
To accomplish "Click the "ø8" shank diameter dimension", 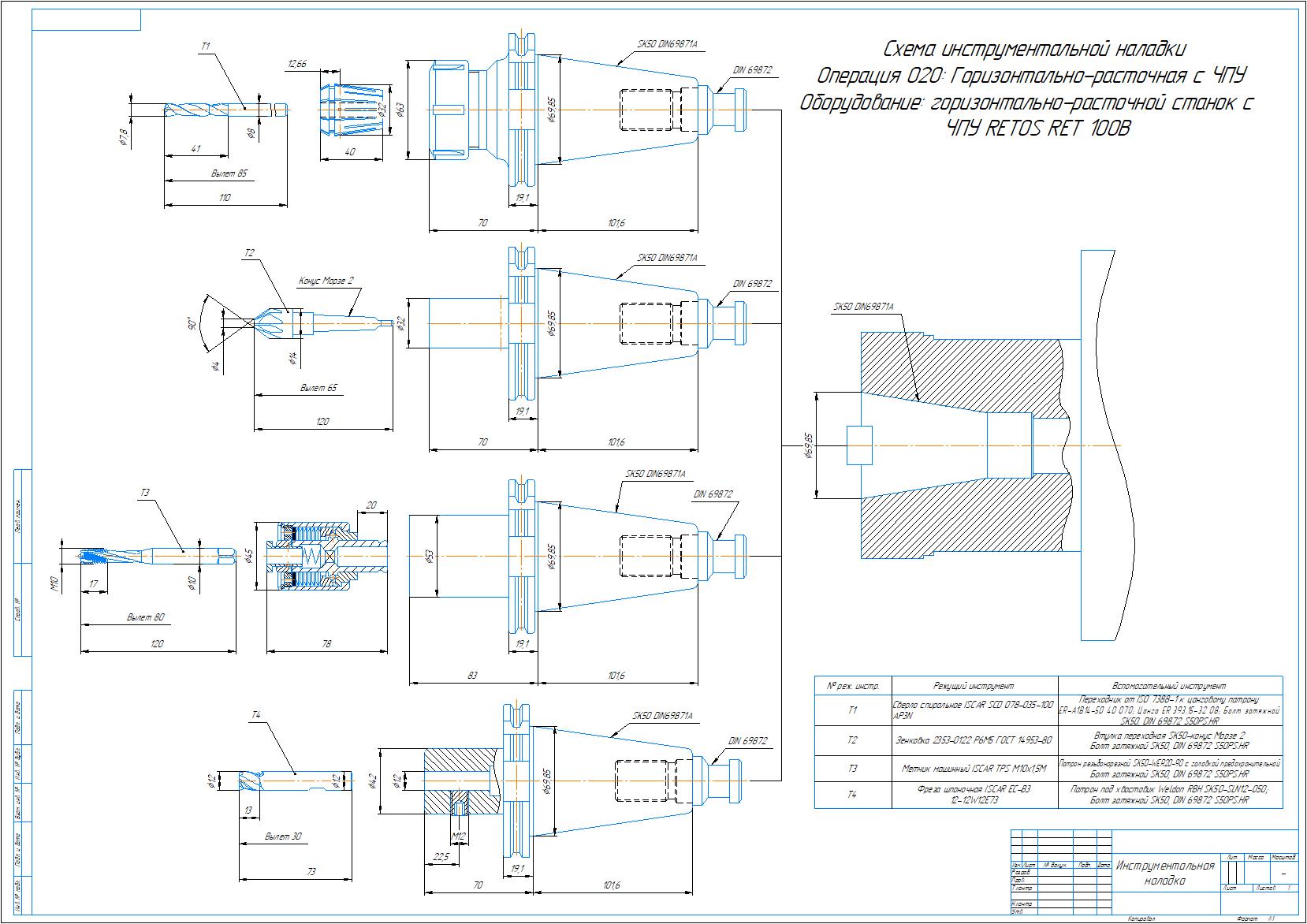I will (x=251, y=133).
